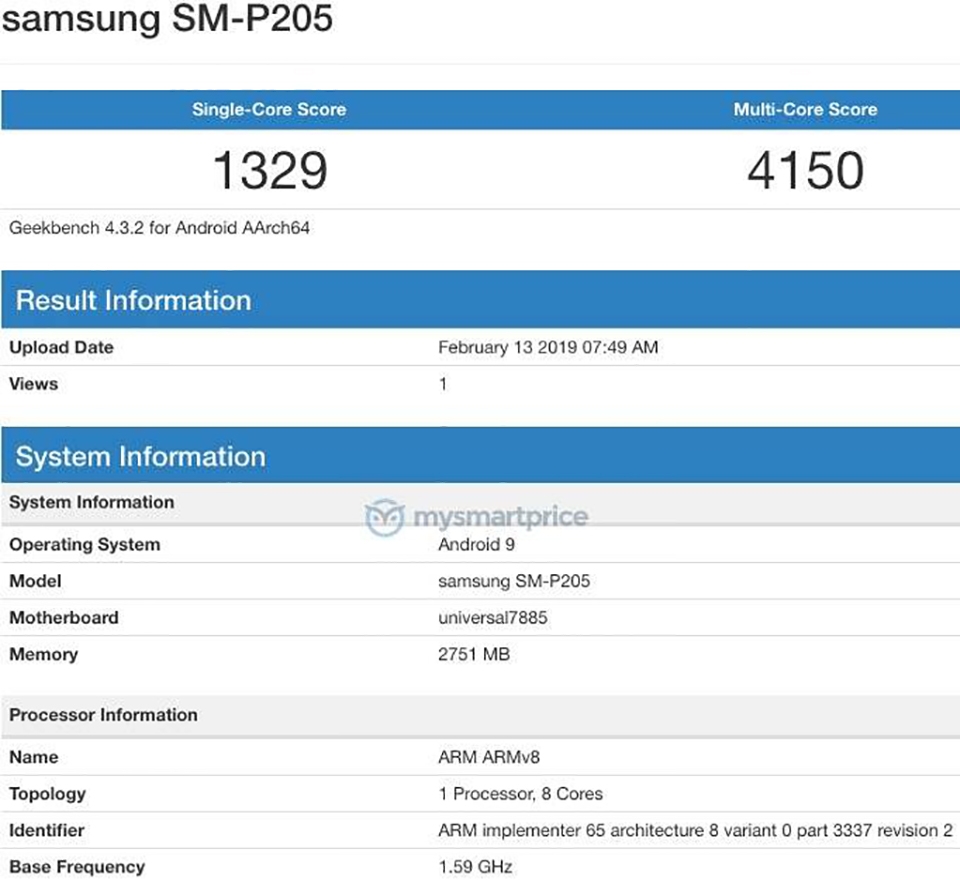Click the single-core value 1329

click(270, 170)
